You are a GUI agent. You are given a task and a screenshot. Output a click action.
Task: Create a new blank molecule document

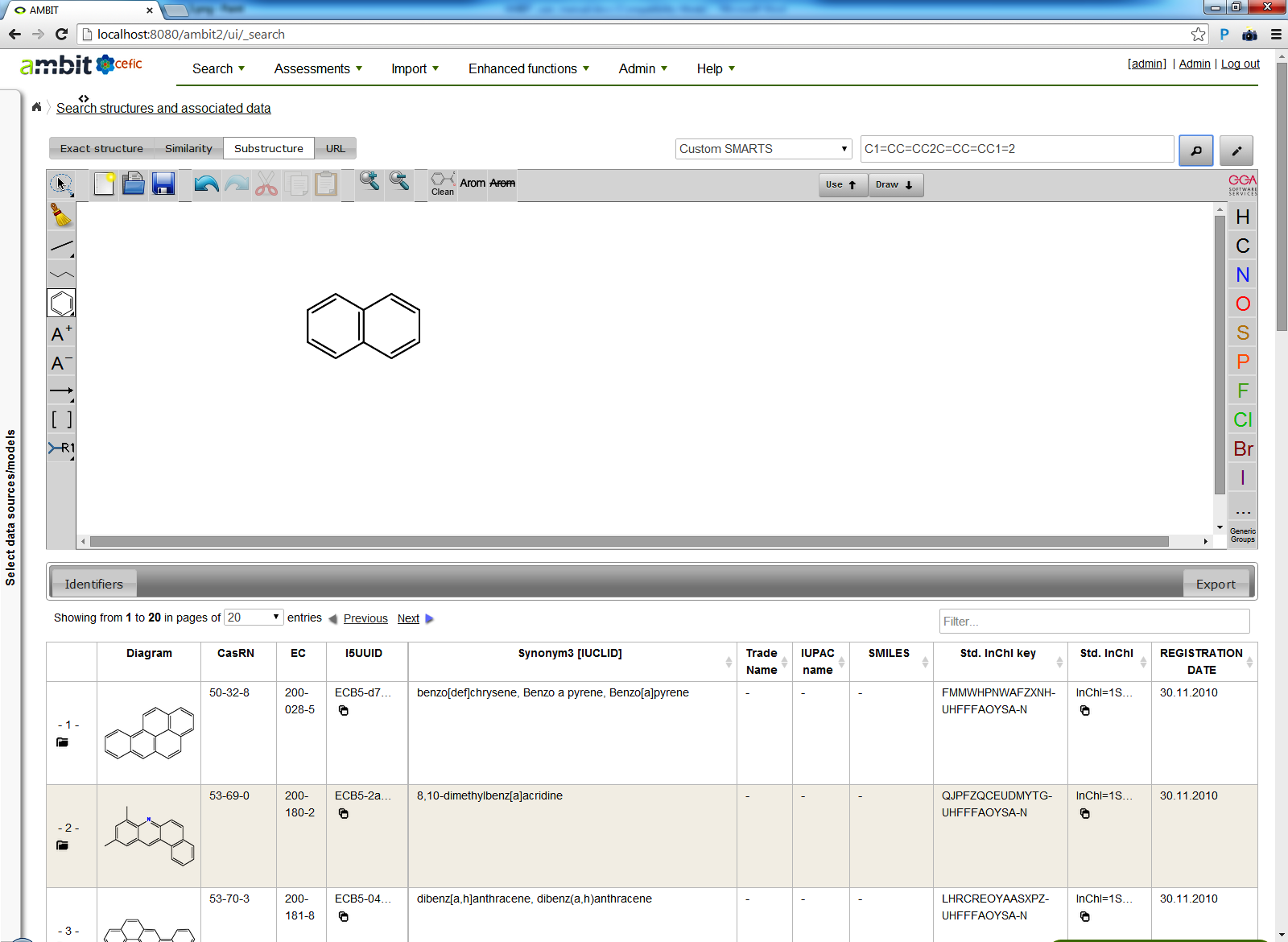[104, 184]
